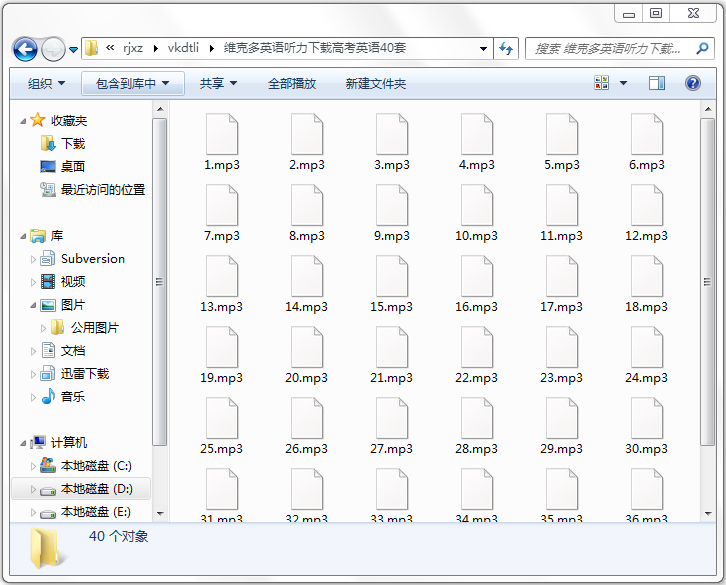The height and width of the screenshot is (585, 726).
Task: Select the file 6.mp3
Action: pos(647,142)
